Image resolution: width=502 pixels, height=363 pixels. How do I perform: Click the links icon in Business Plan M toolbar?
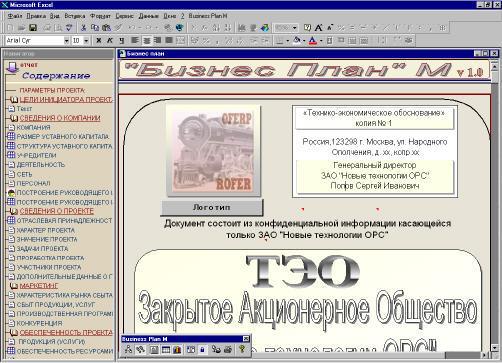coord(141,349)
